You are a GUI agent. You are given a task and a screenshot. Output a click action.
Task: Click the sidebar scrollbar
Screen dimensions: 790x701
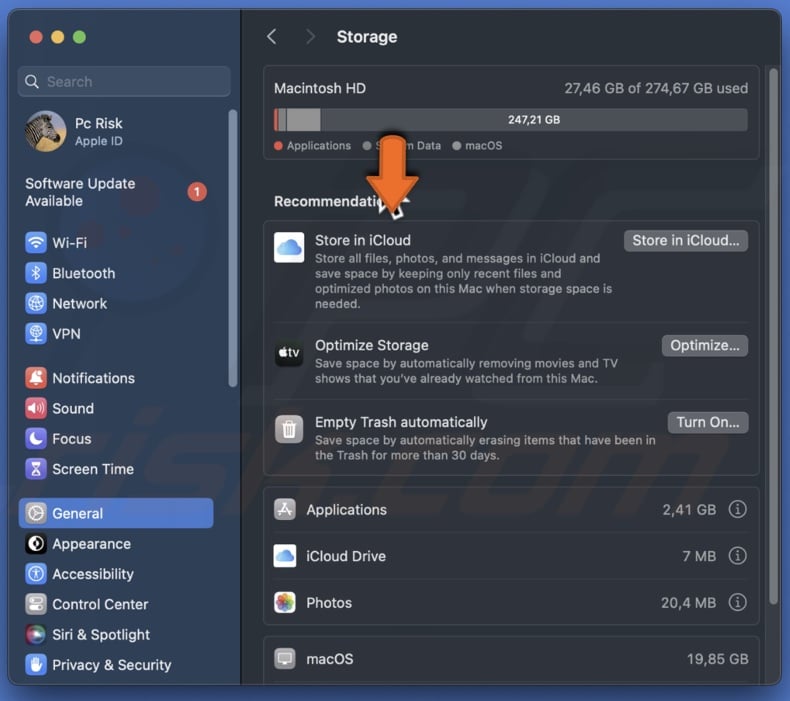[233, 248]
